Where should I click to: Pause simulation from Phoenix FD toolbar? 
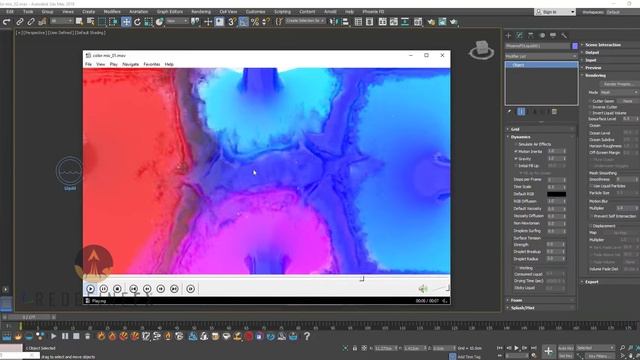(x=65, y=336)
